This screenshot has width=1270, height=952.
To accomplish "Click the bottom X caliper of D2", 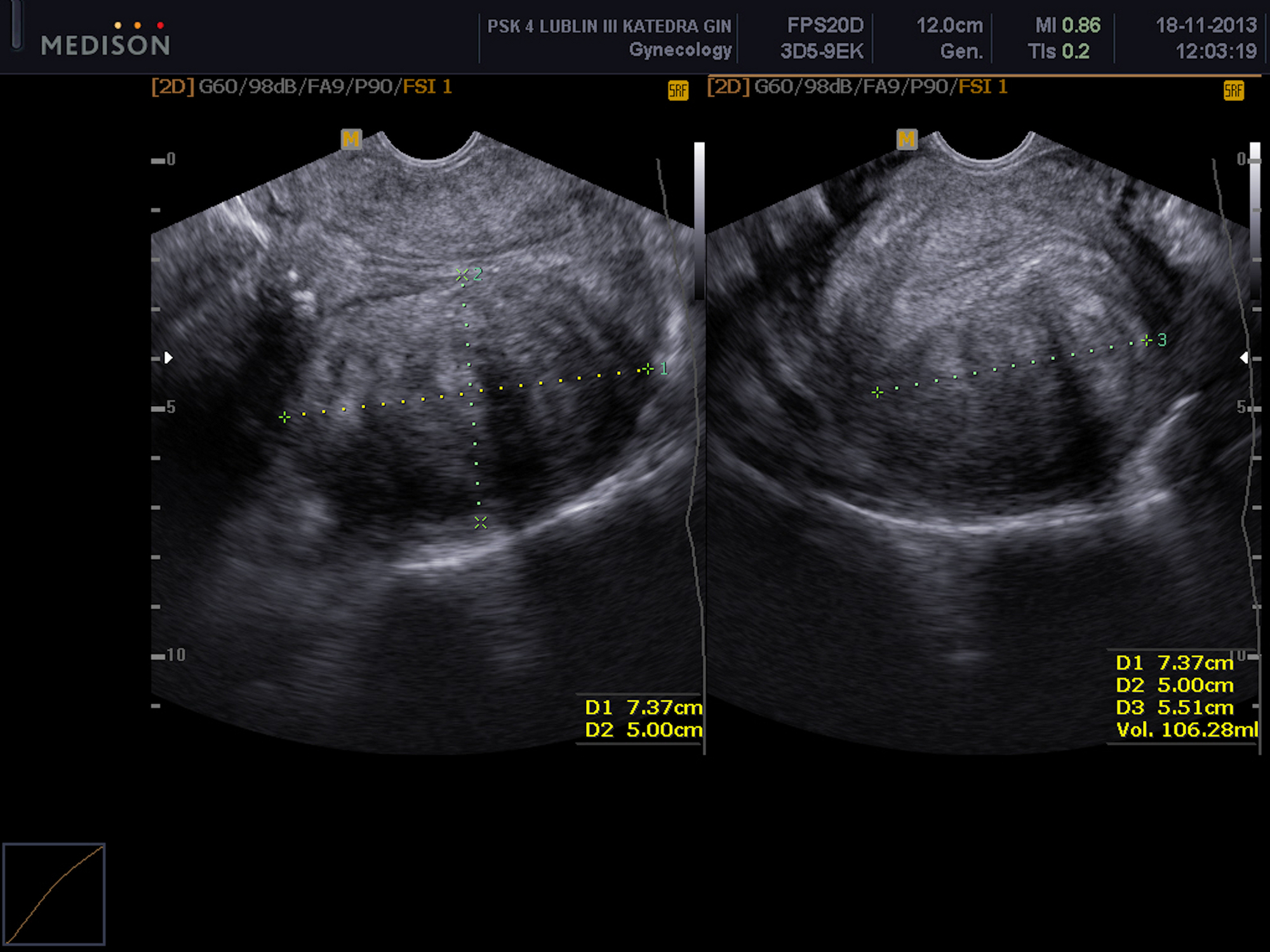I will (481, 522).
